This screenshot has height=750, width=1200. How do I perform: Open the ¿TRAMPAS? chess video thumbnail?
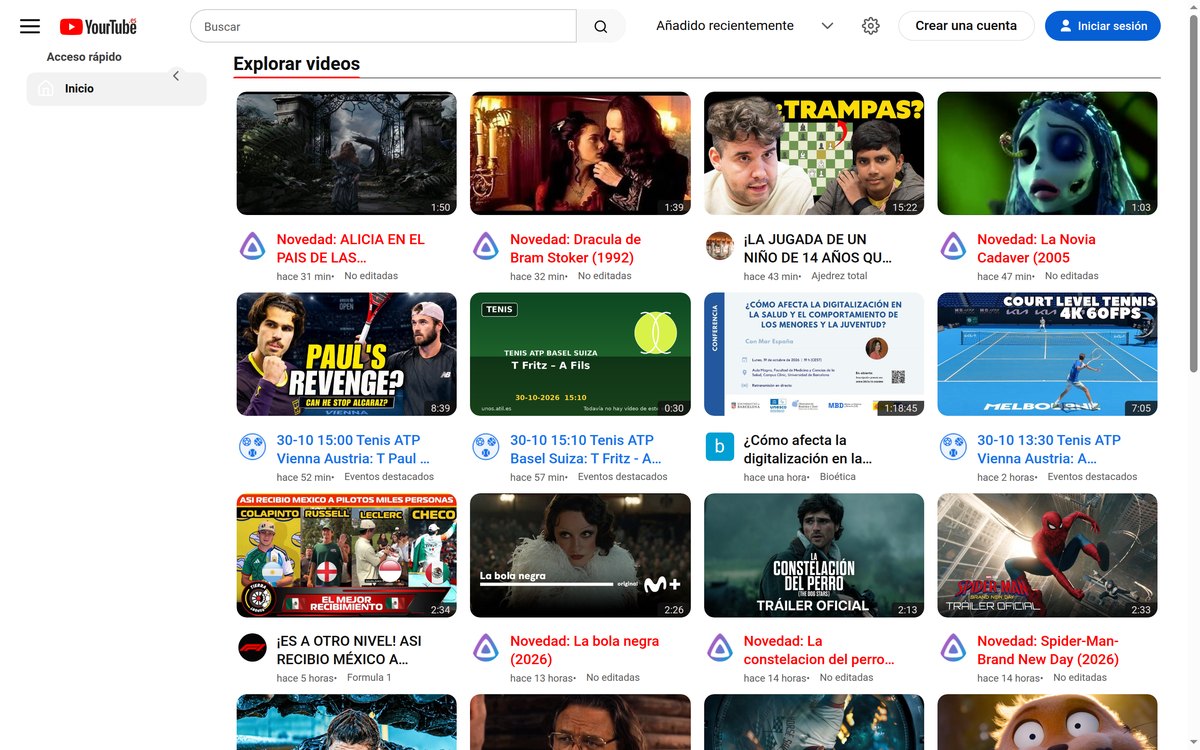(814, 154)
